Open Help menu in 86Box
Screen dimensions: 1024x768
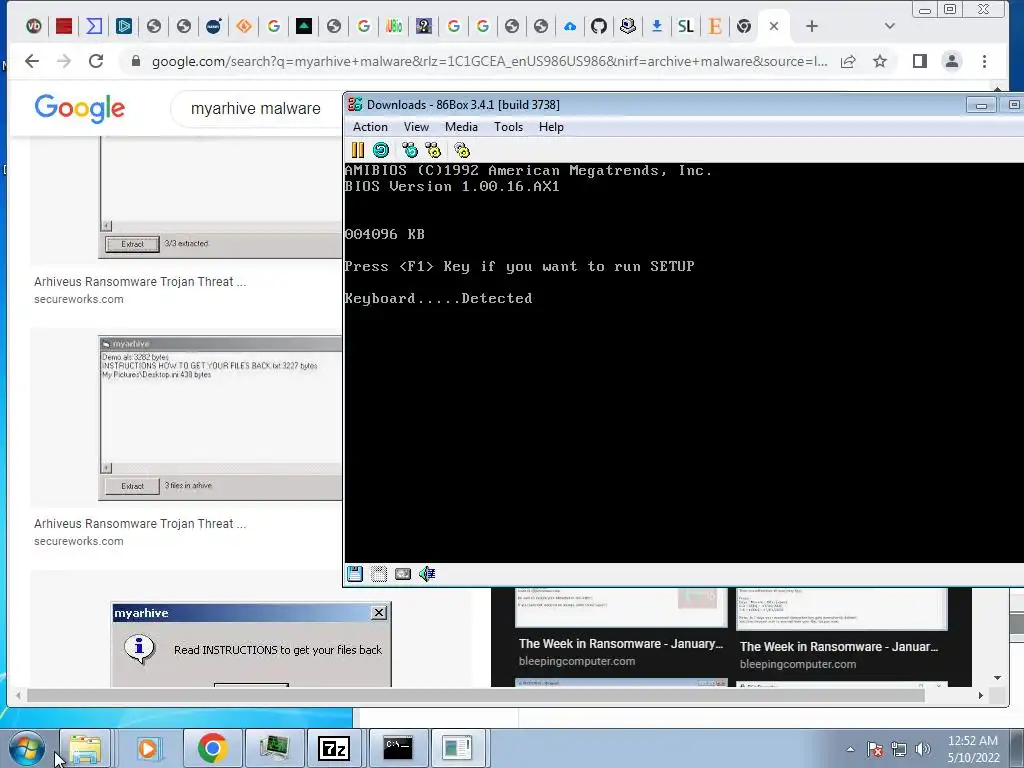click(x=551, y=127)
